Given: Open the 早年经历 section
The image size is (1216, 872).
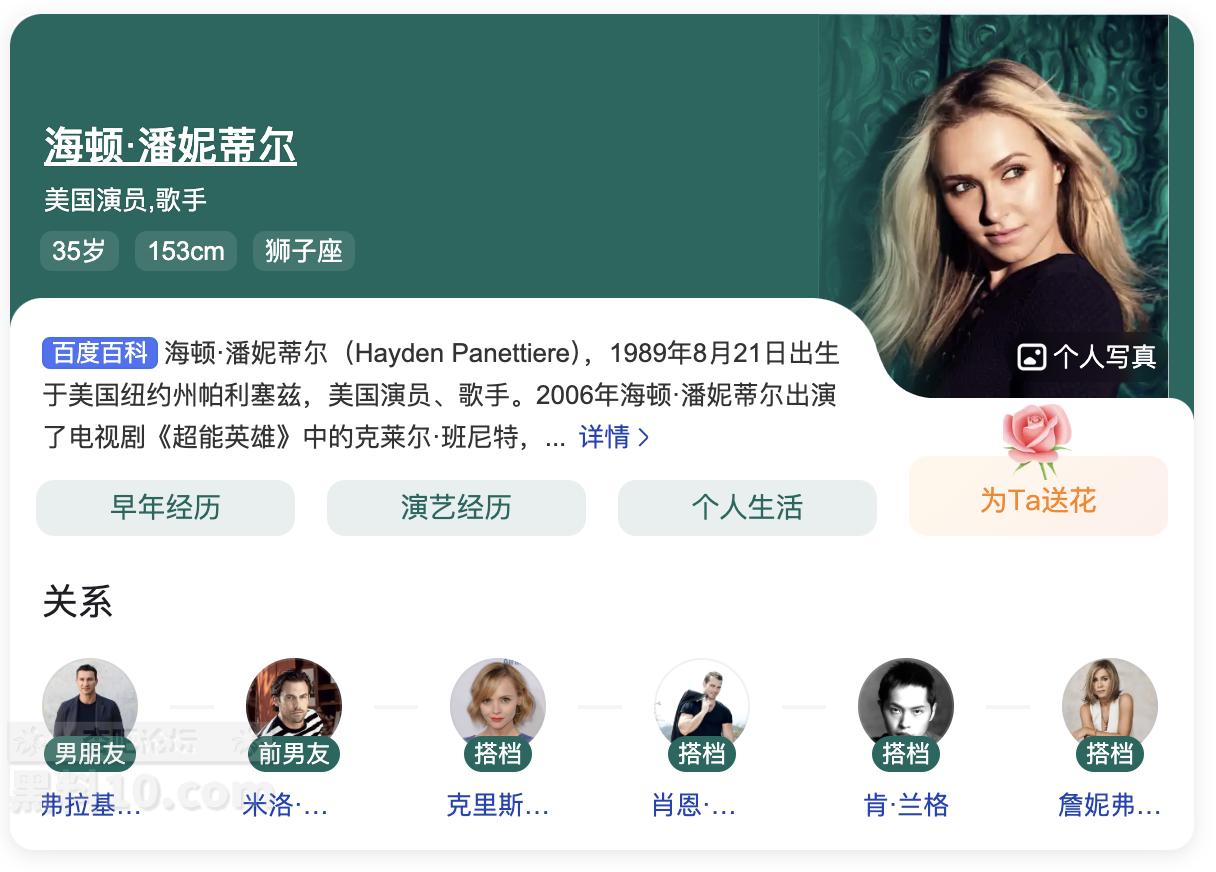Looking at the screenshot, I should pyautogui.click(x=165, y=508).
